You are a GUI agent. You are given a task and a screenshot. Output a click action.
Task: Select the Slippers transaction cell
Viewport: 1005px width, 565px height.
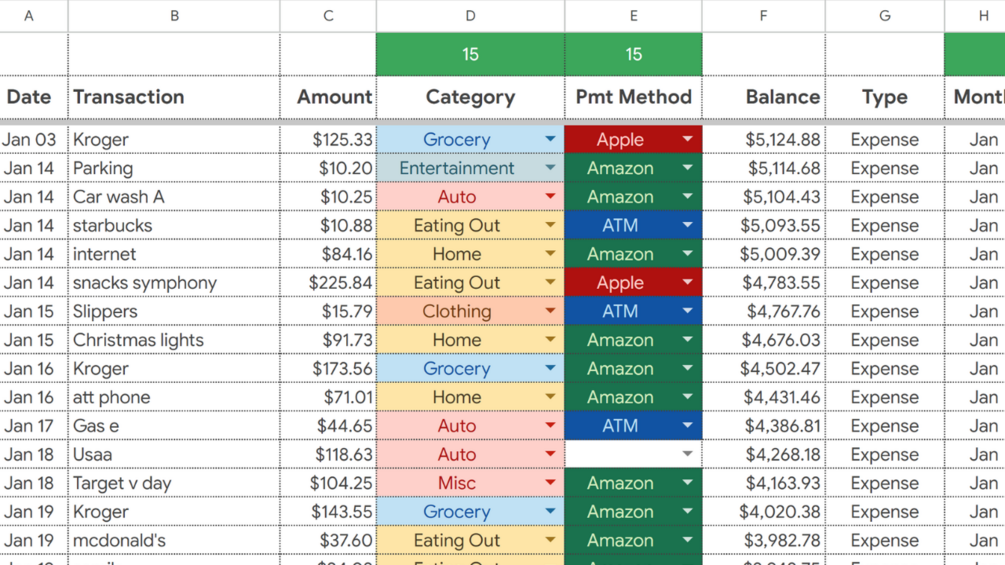click(174, 311)
